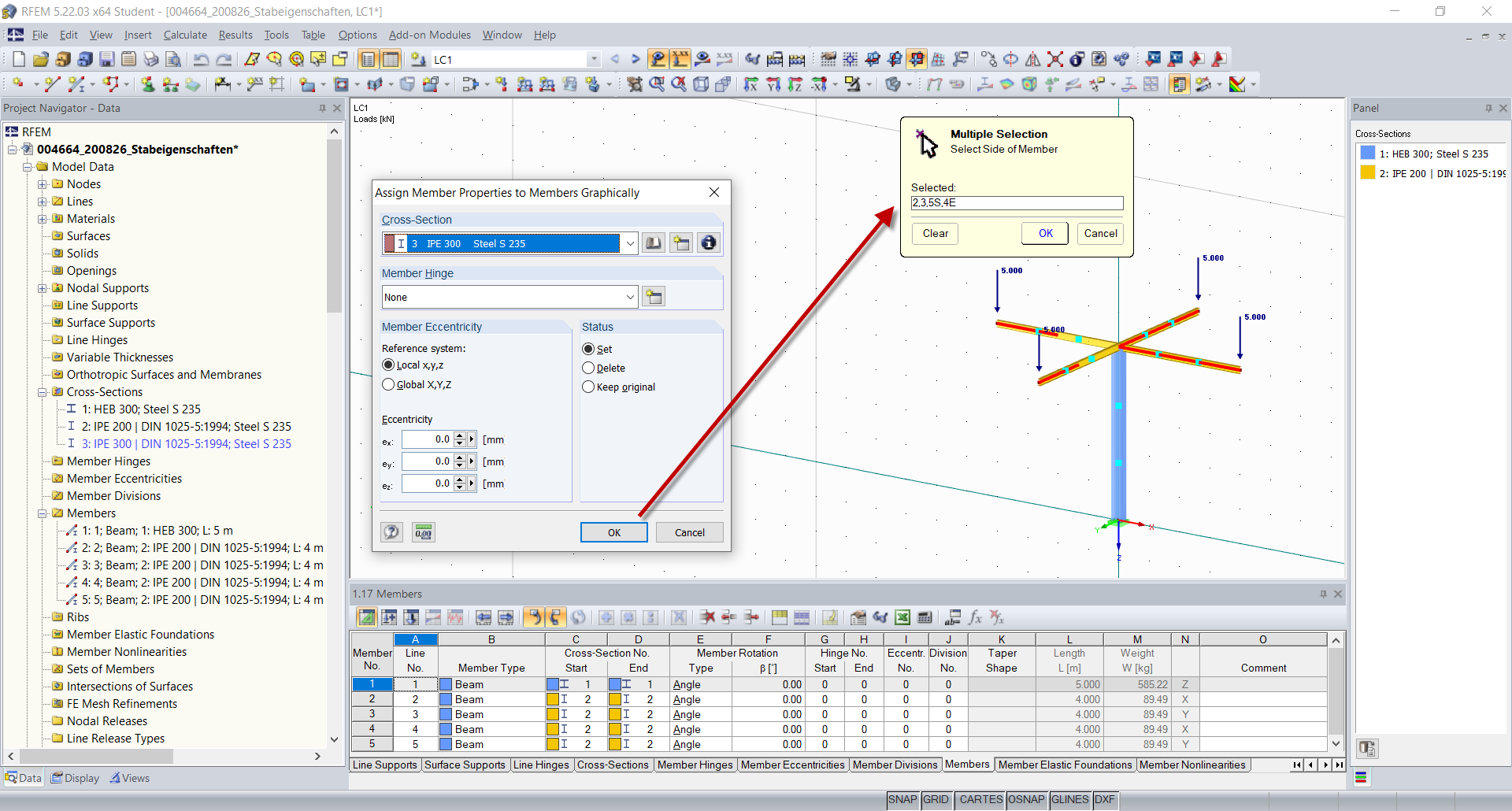Open the LC1 load case dropdown

(594, 59)
